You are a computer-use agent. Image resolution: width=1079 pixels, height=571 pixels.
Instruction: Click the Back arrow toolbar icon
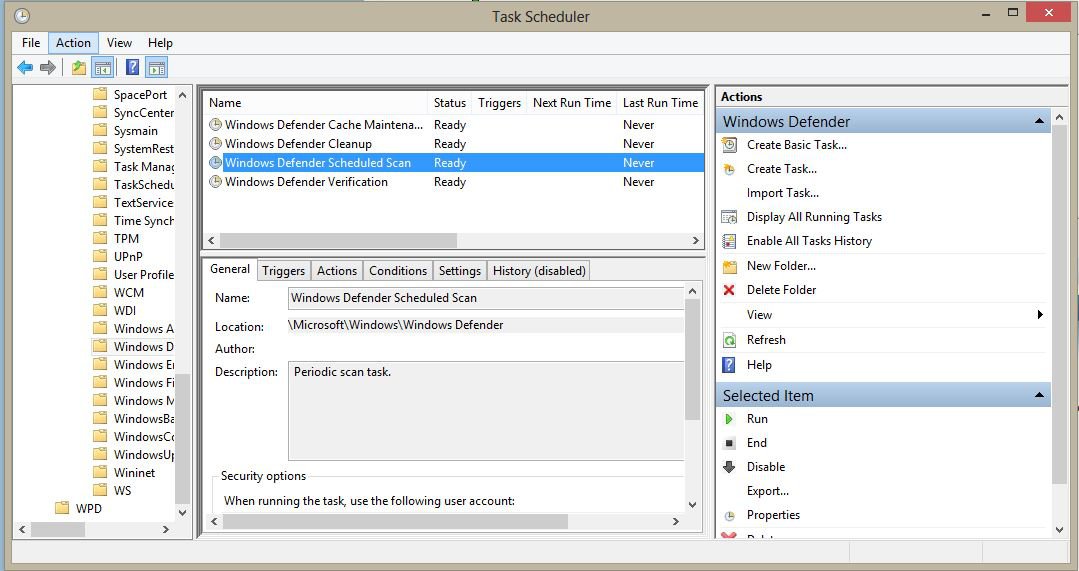pyautogui.click(x=25, y=68)
